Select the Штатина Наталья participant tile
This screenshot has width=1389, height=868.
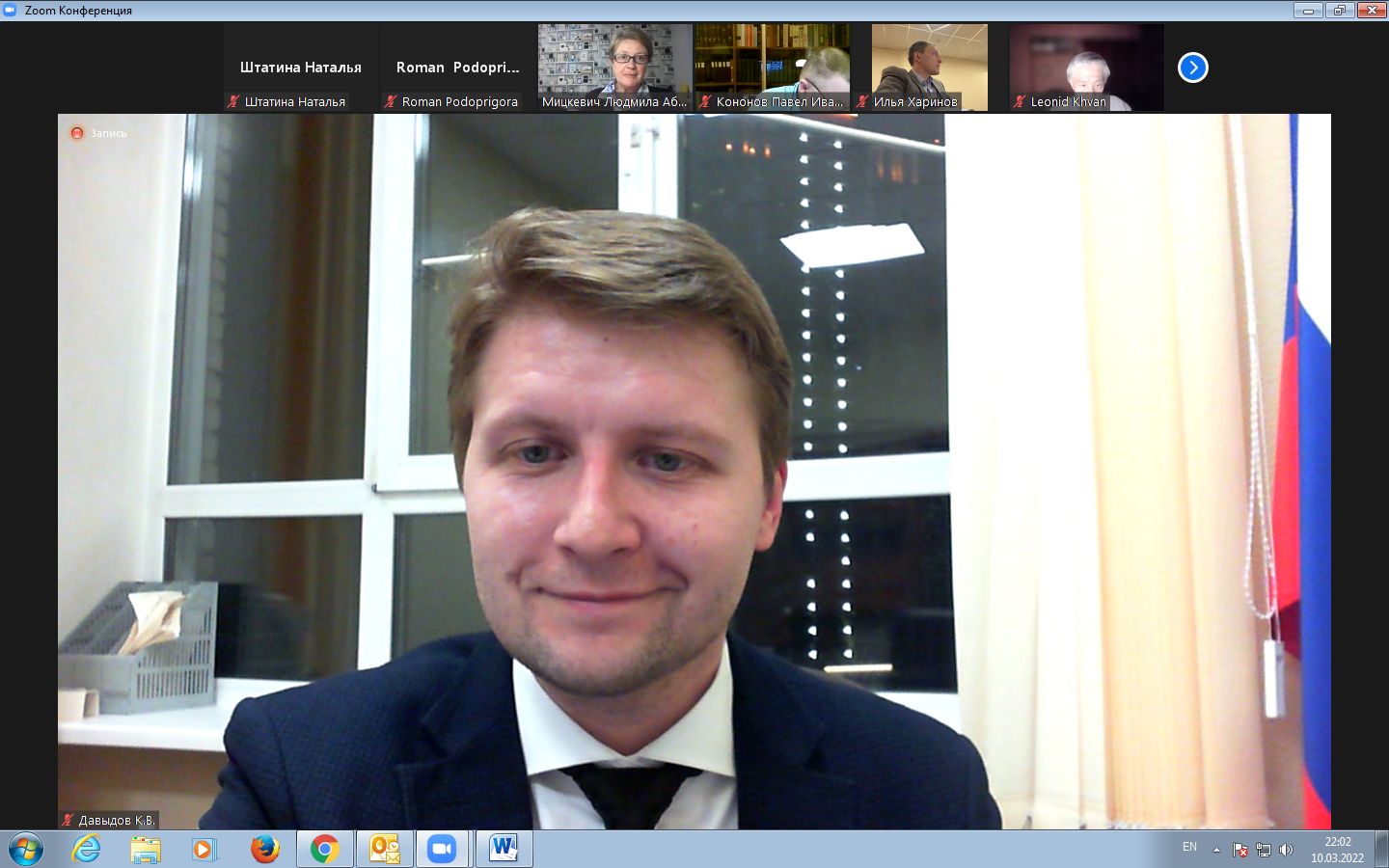[300, 68]
